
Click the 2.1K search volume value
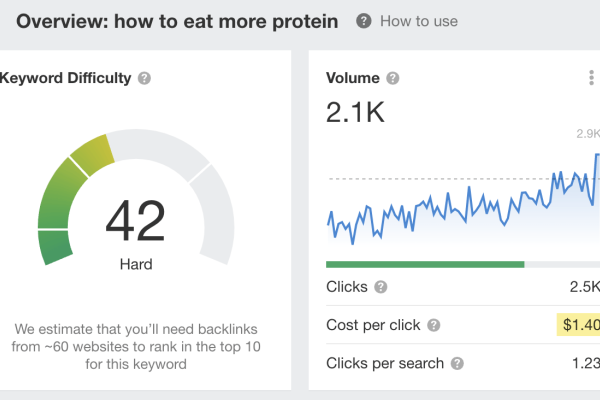coord(355,115)
